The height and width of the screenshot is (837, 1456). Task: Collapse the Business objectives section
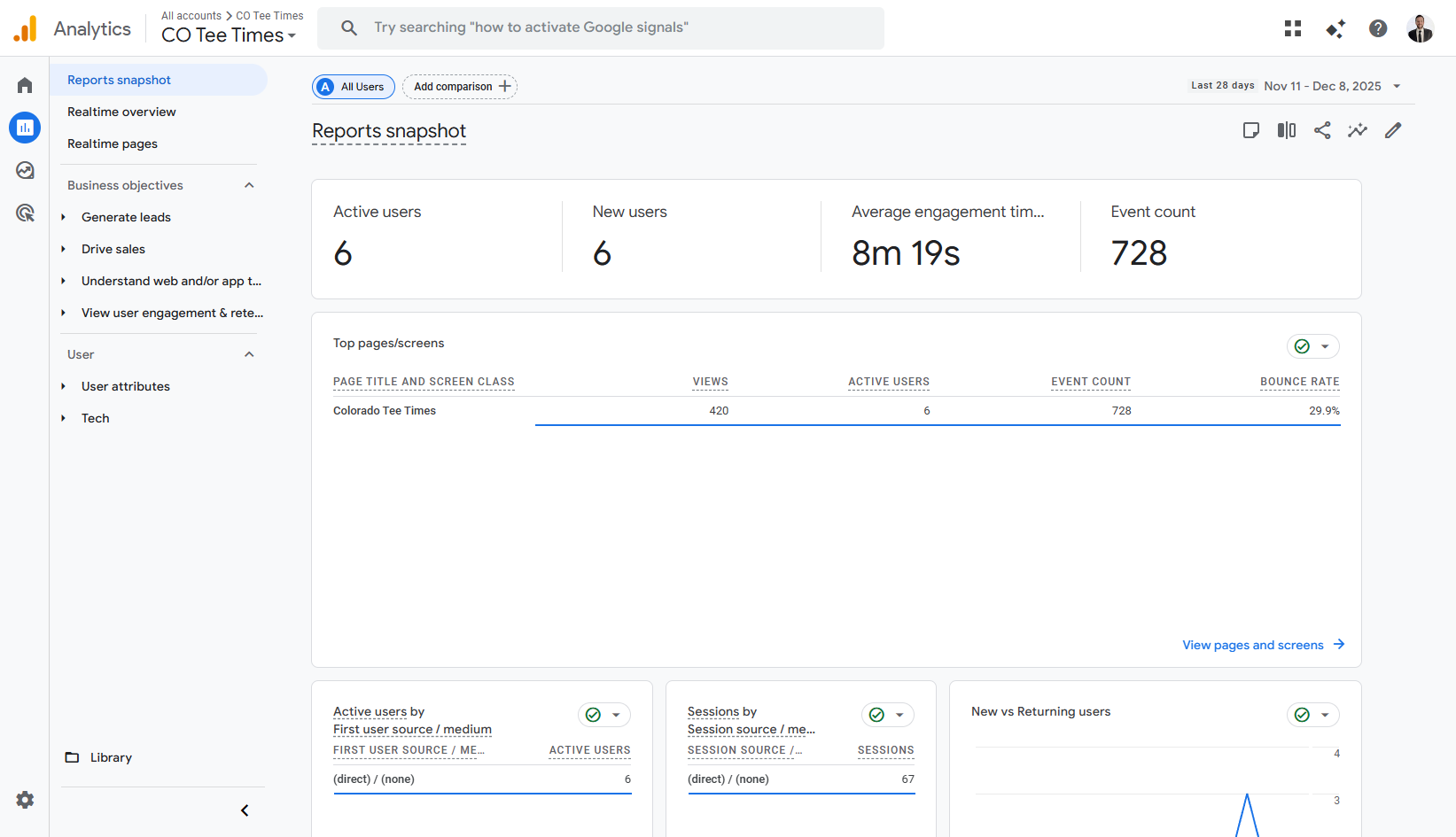click(249, 184)
